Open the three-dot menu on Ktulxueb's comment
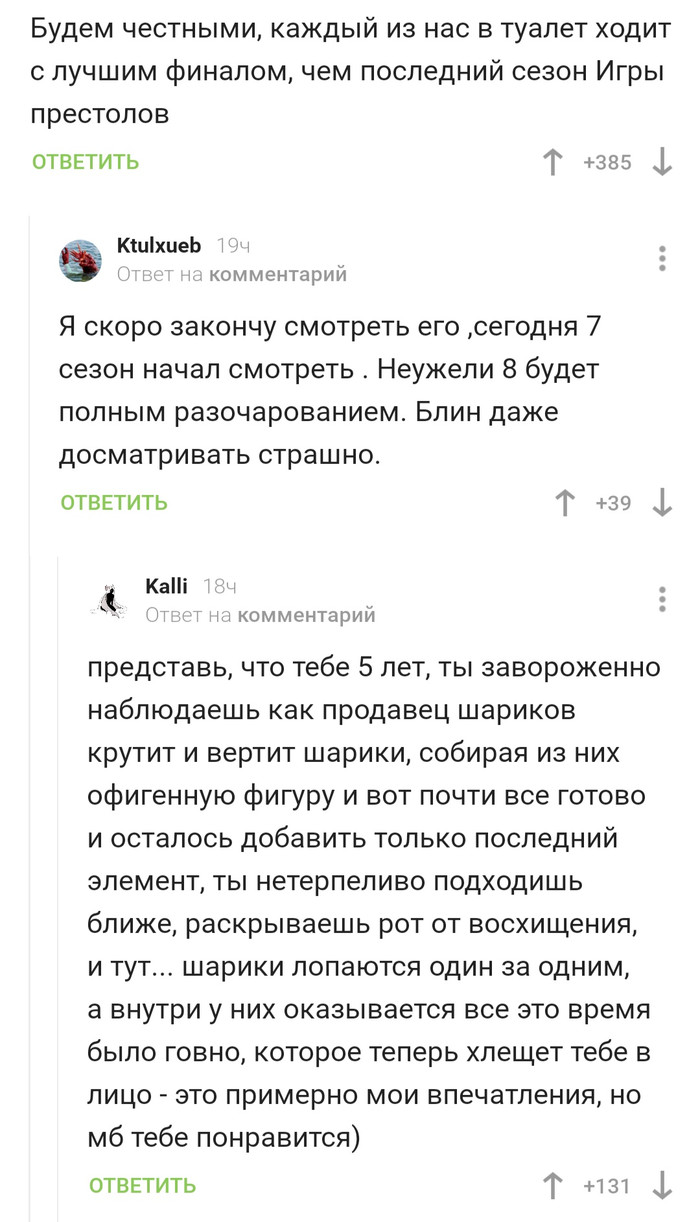This screenshot has width=700, height=1222. point(661,258)
